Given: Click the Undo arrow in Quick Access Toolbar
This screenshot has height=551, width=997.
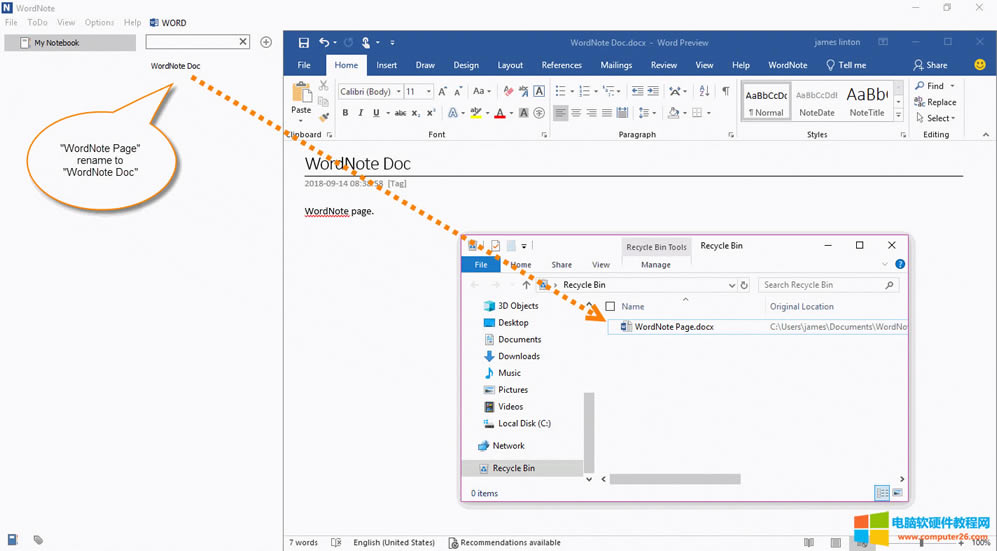Looking at the screenshot, I should 324,43.
